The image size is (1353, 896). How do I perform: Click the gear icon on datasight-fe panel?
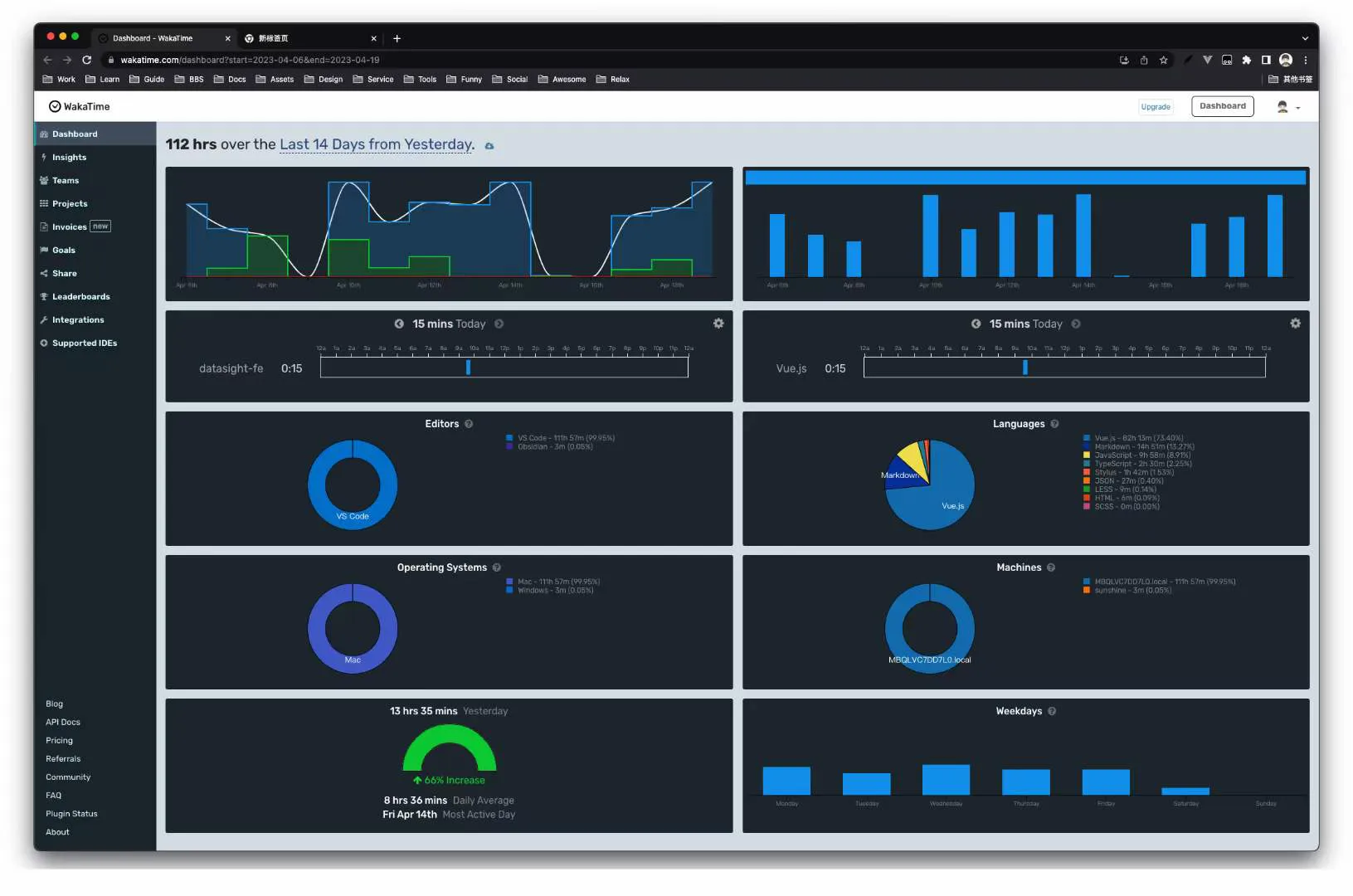click(x=718, y=324)
